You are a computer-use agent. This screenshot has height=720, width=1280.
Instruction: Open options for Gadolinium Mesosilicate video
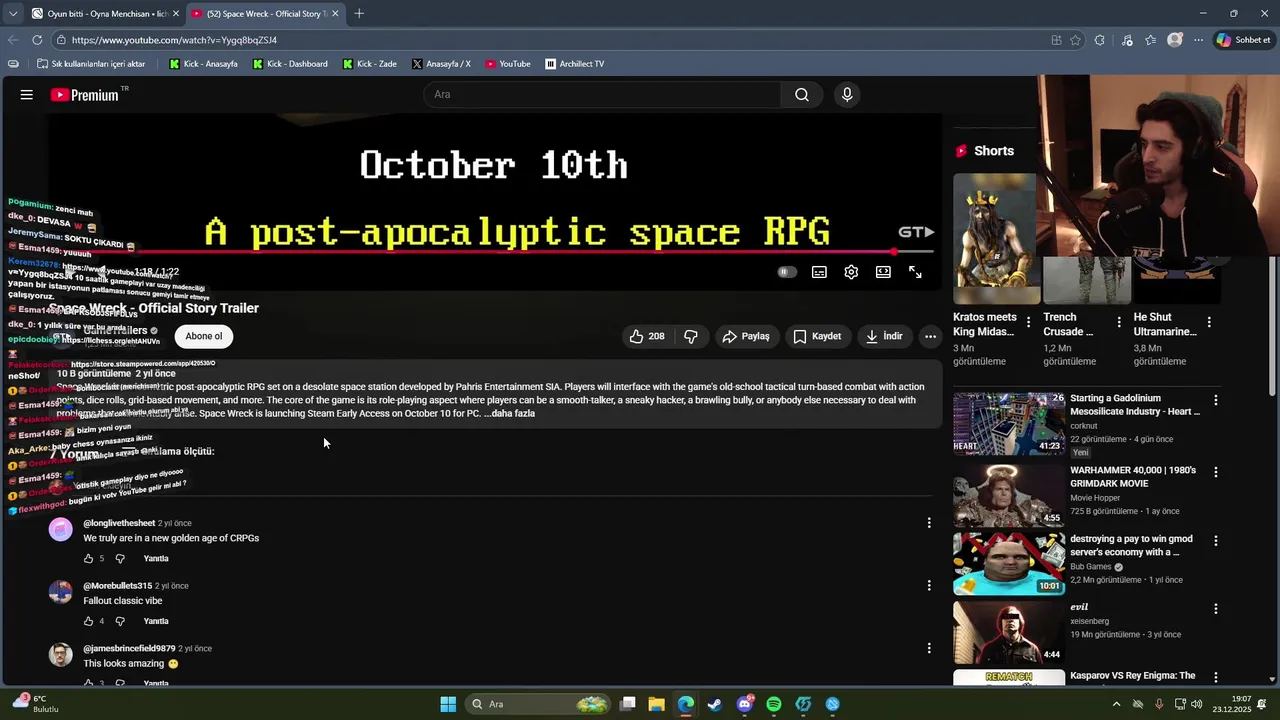[x=1216, y=400]
